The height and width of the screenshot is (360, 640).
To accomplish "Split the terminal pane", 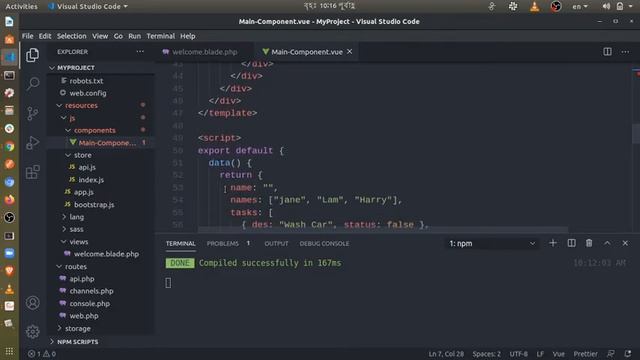I will click(571, 243).
